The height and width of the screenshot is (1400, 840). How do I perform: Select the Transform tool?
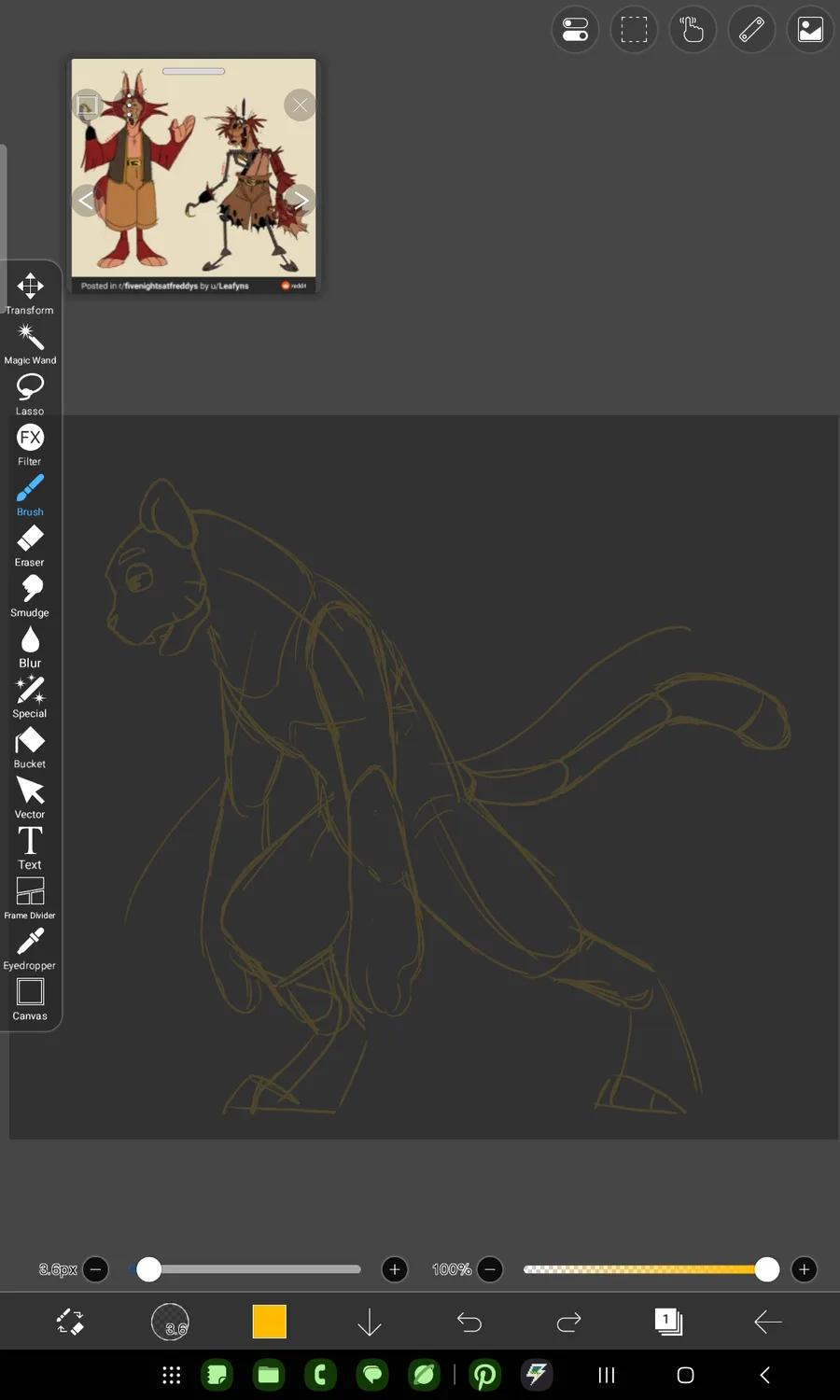30,293
